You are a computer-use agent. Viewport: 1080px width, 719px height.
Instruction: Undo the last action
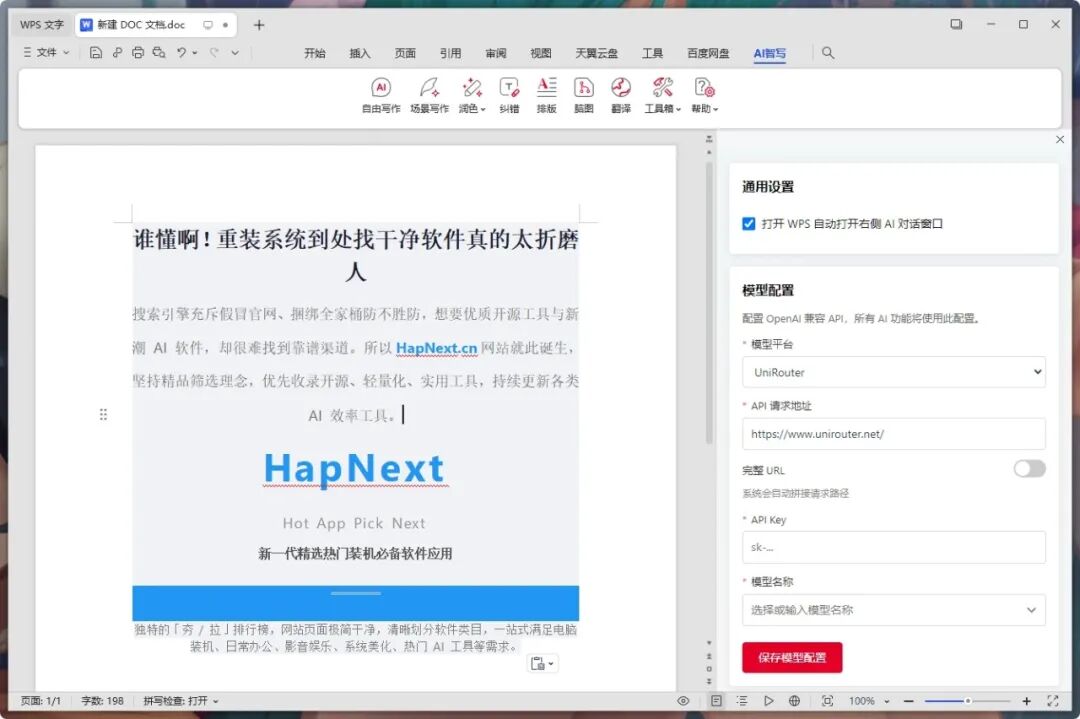[x=181, y=52]
